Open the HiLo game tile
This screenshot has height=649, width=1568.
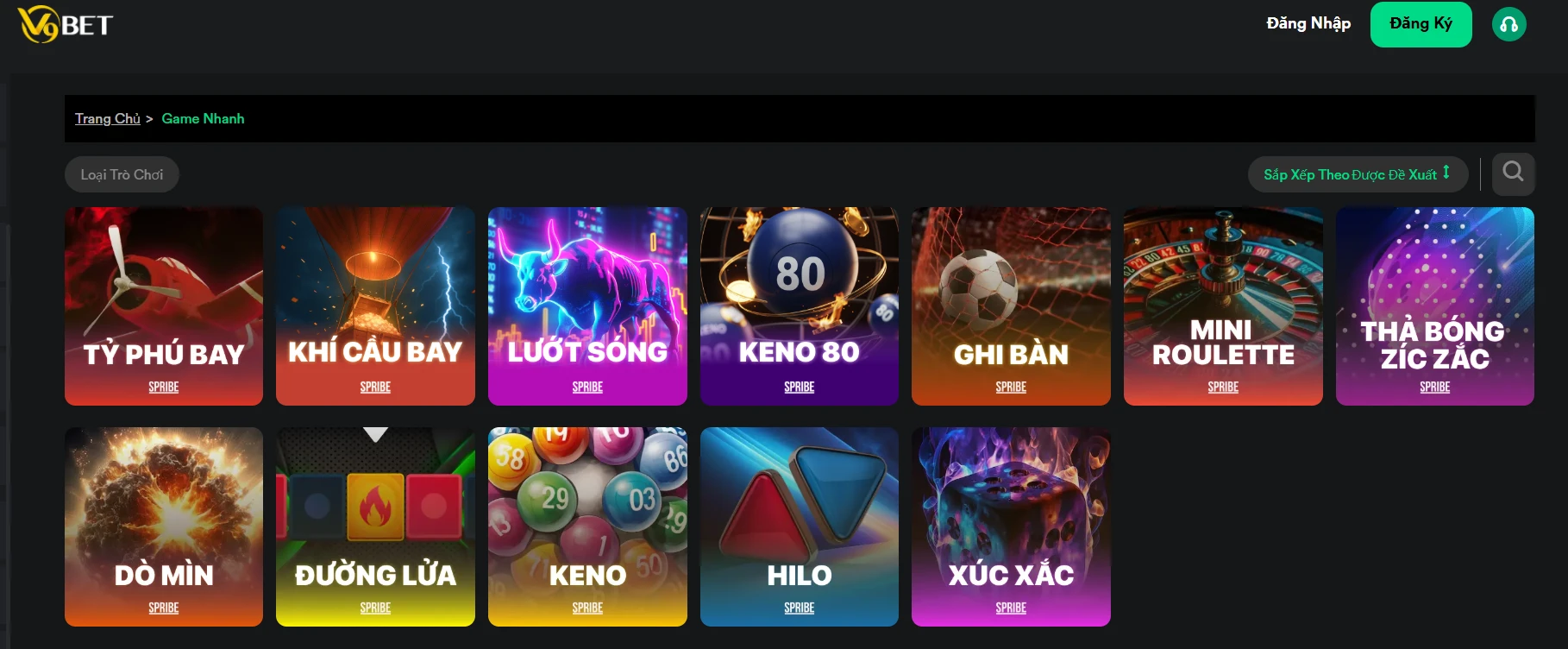[x=800, y=526]
